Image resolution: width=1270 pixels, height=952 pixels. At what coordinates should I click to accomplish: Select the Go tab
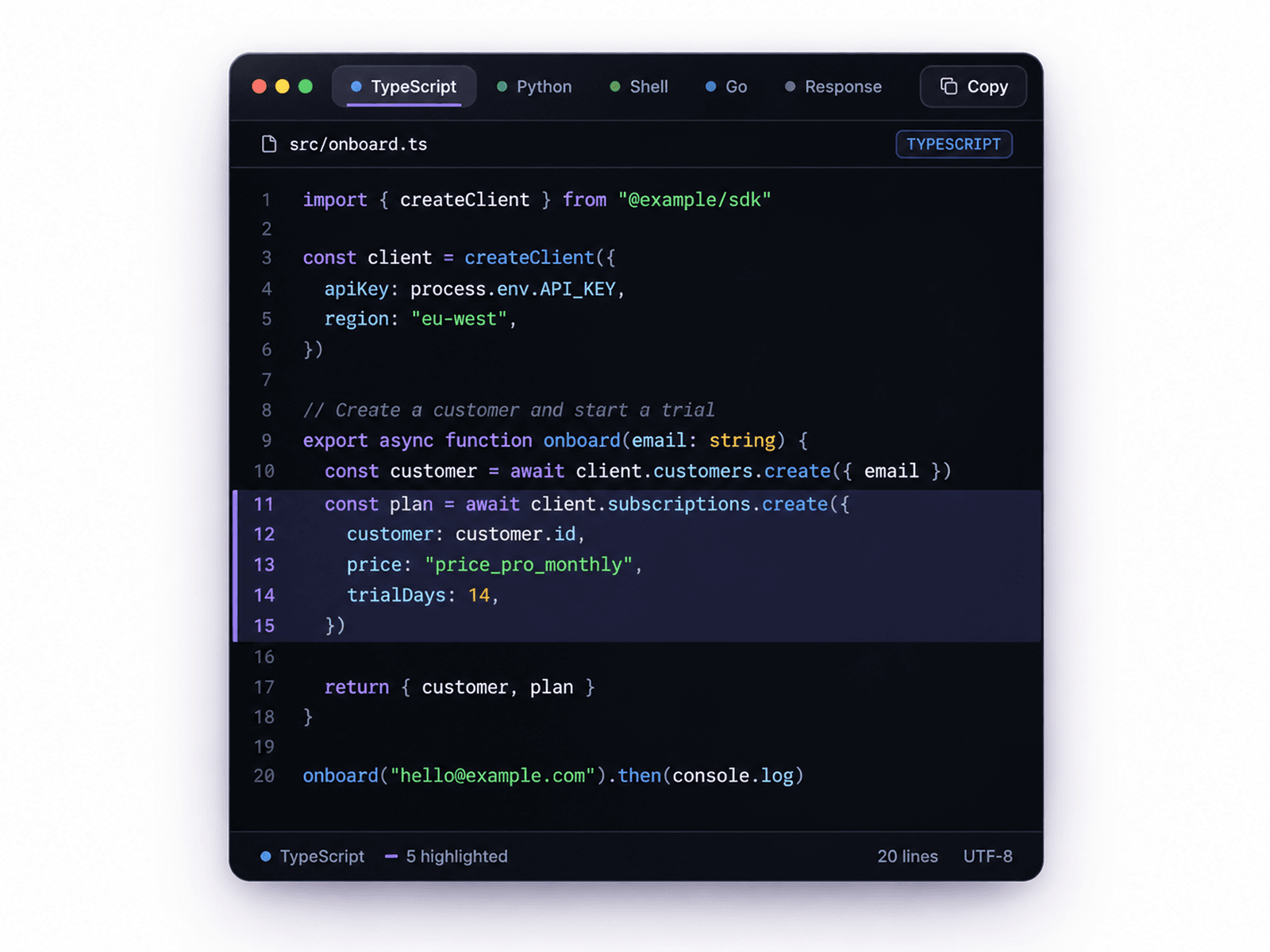(726, 86)
